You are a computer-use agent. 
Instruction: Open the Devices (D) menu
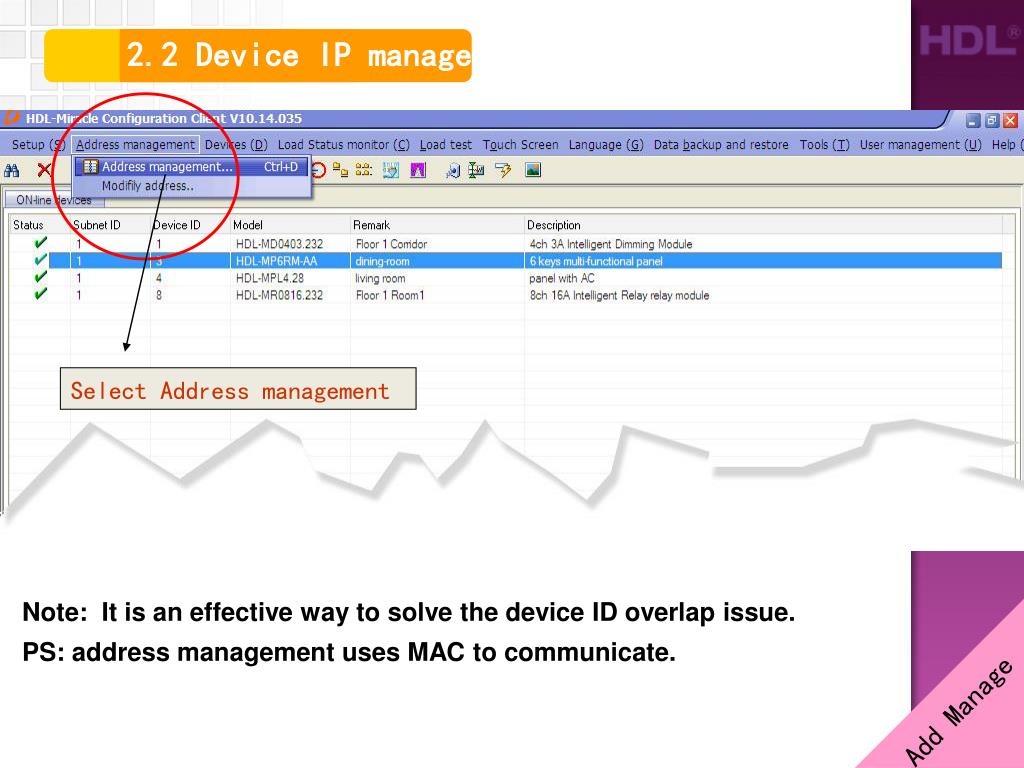(x=236, y=144)
